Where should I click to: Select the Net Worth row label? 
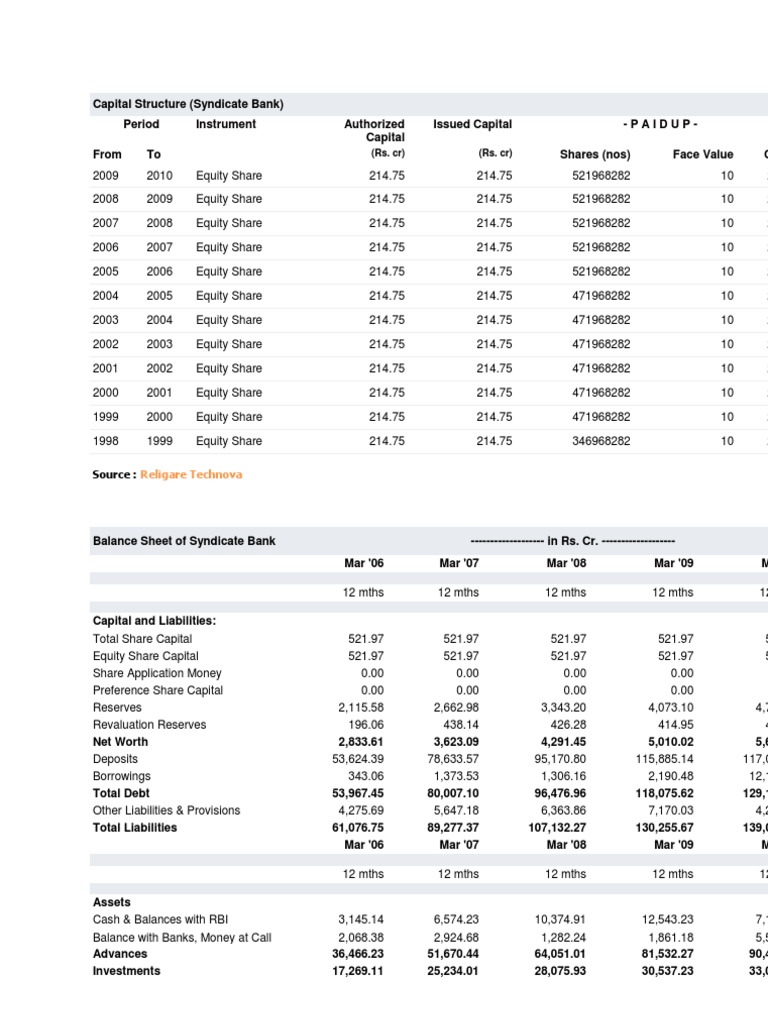(120, 742)
